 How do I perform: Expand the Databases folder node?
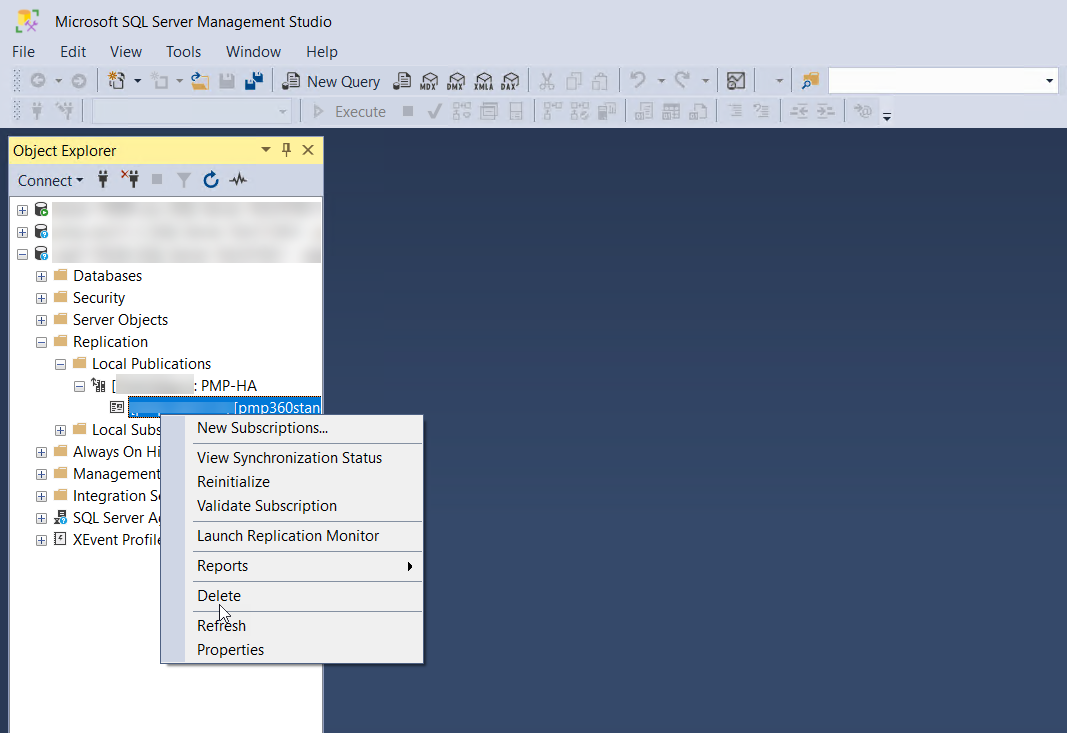click(42, 276)
